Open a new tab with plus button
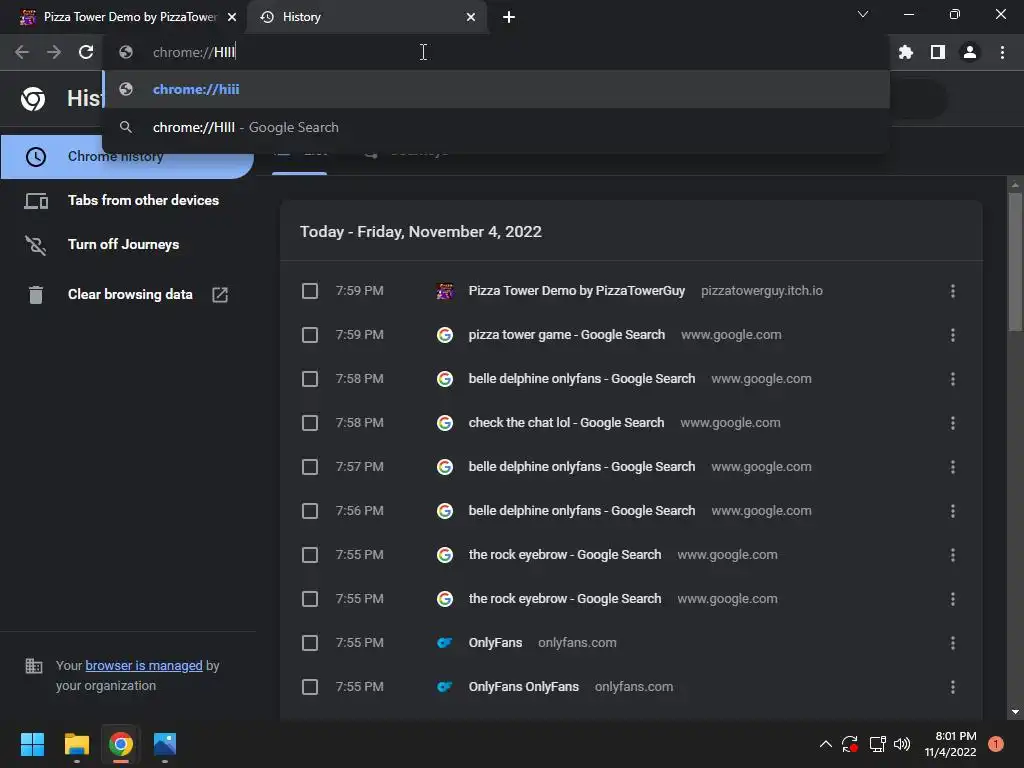Screen dimensions: 1024x768 click(509, 17)
